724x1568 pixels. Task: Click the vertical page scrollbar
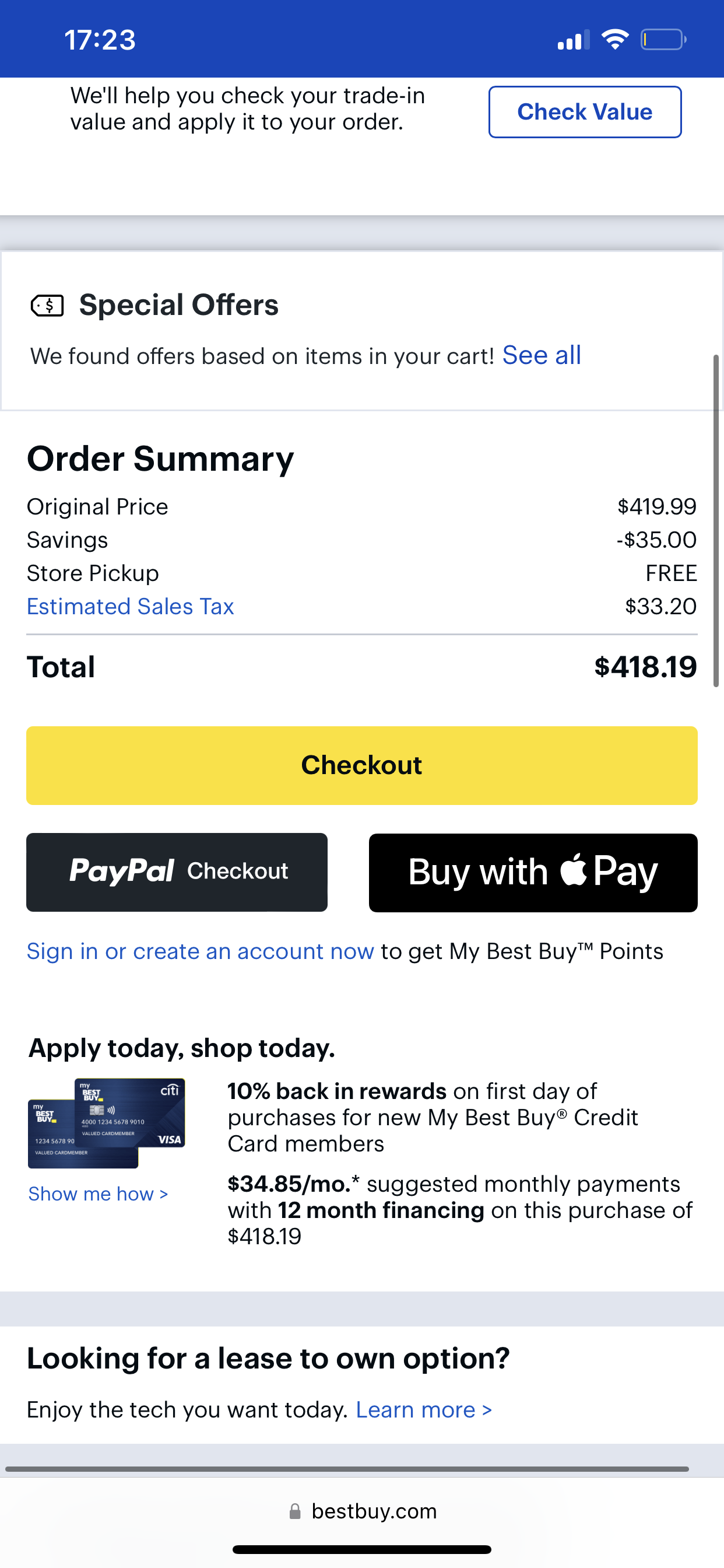(716, 520)
